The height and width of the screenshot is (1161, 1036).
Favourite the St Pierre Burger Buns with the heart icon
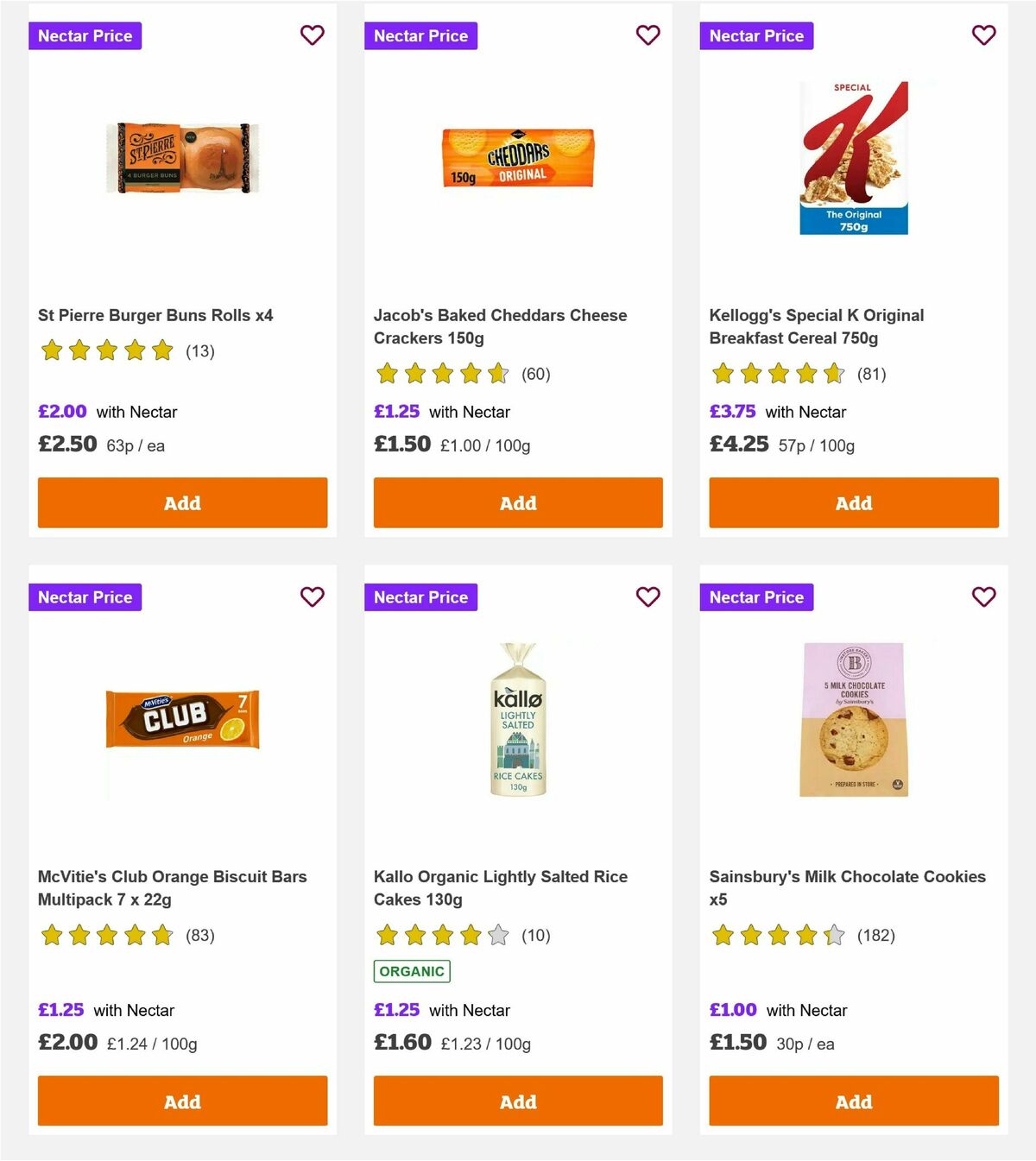click(x=313, y=35)
